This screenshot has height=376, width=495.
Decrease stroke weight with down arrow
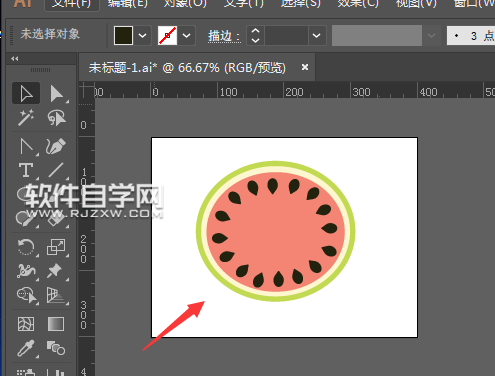[x=255, y=40]
